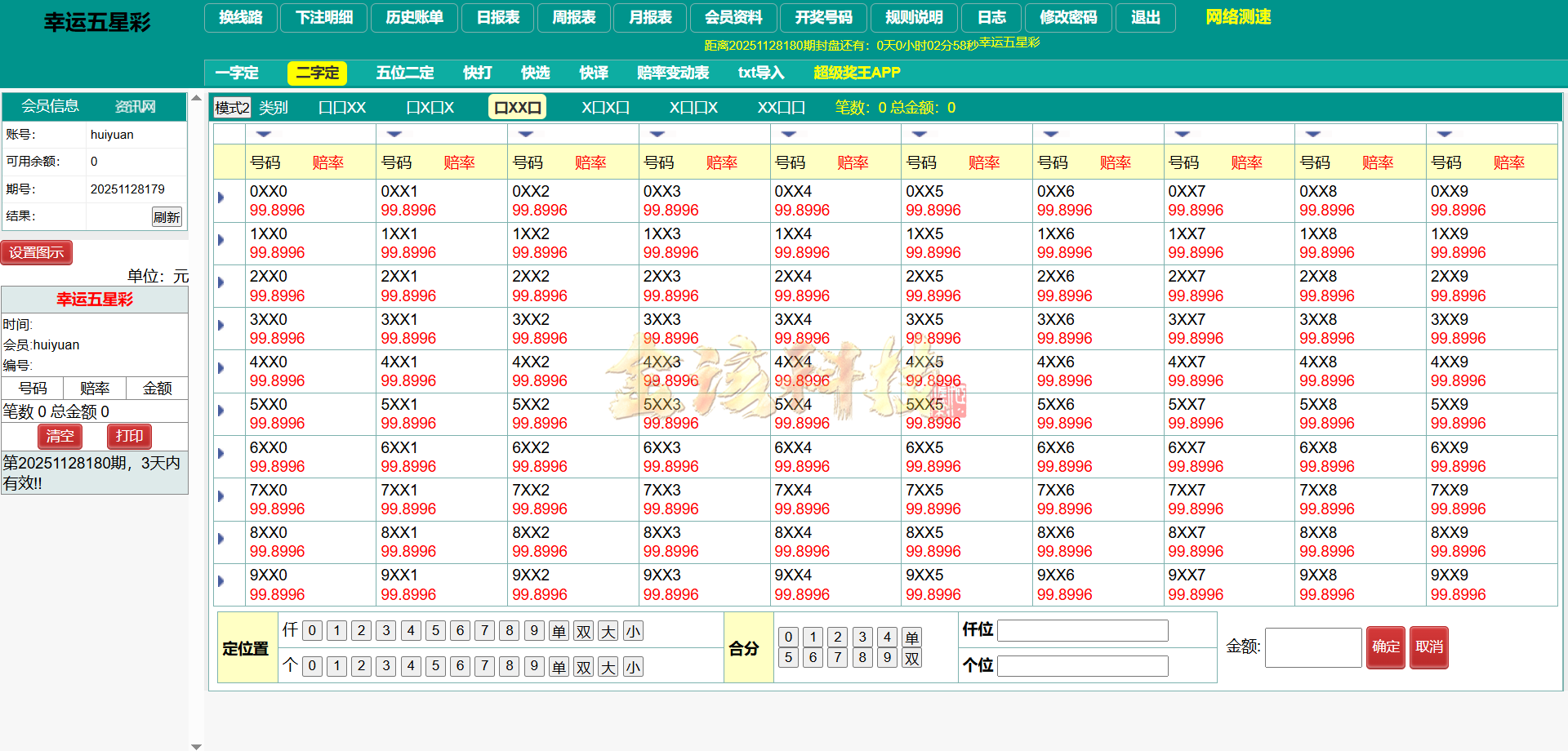This screenshot has height=751, width=1568.
Task: Click 退出 to log out
Action: click(1145, 17)
